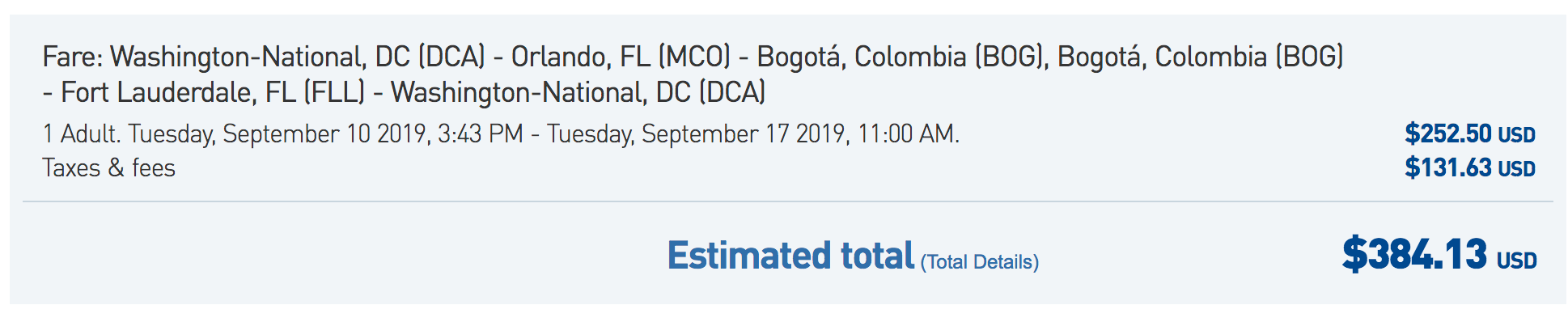Select the Taxes & fees label

[x=108, y=167]
